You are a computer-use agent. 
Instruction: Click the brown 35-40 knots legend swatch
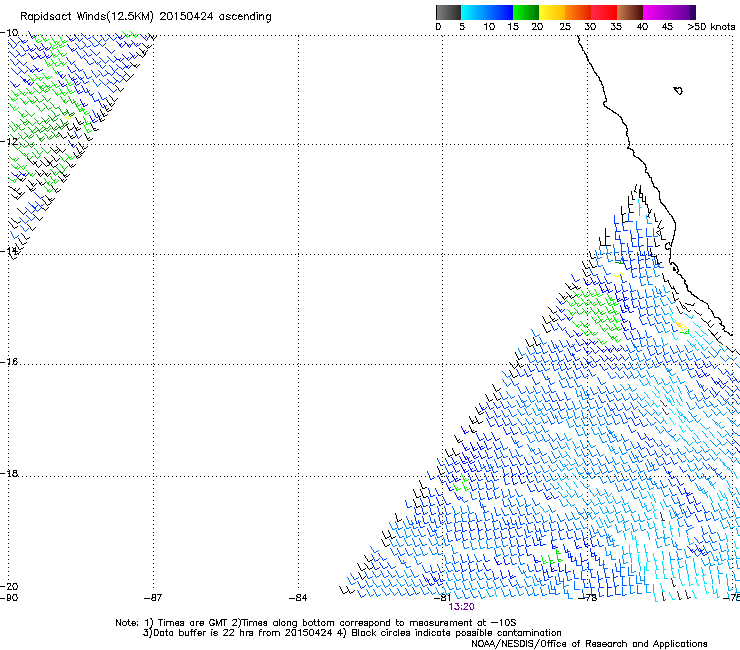630,12
